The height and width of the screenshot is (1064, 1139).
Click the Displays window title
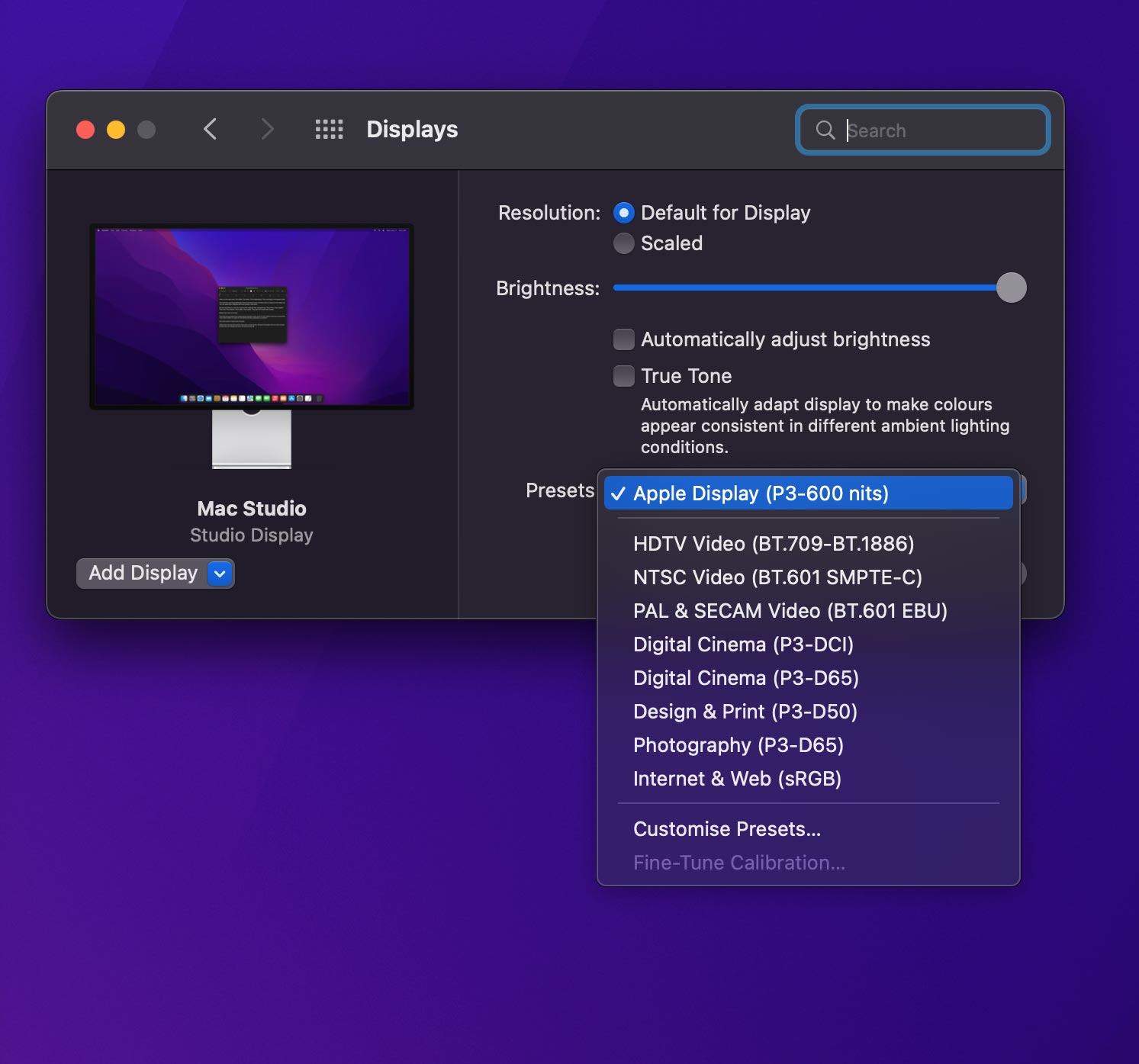click(412, 130)
